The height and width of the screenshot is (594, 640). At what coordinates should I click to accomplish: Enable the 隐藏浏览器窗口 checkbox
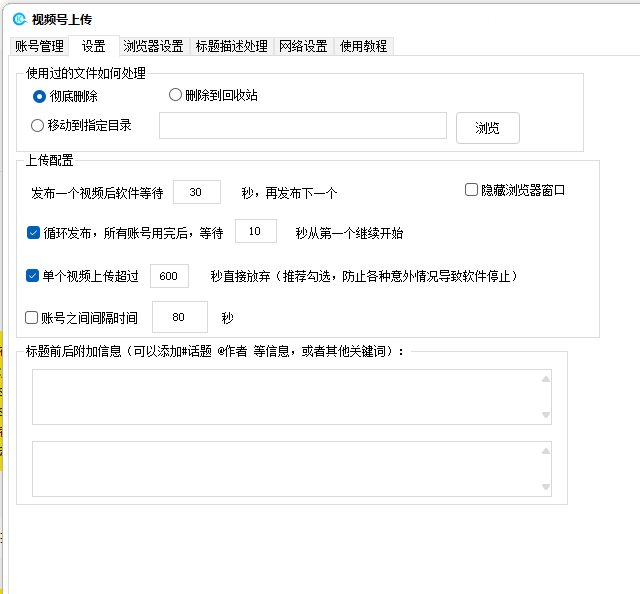[x=472, y=190]
